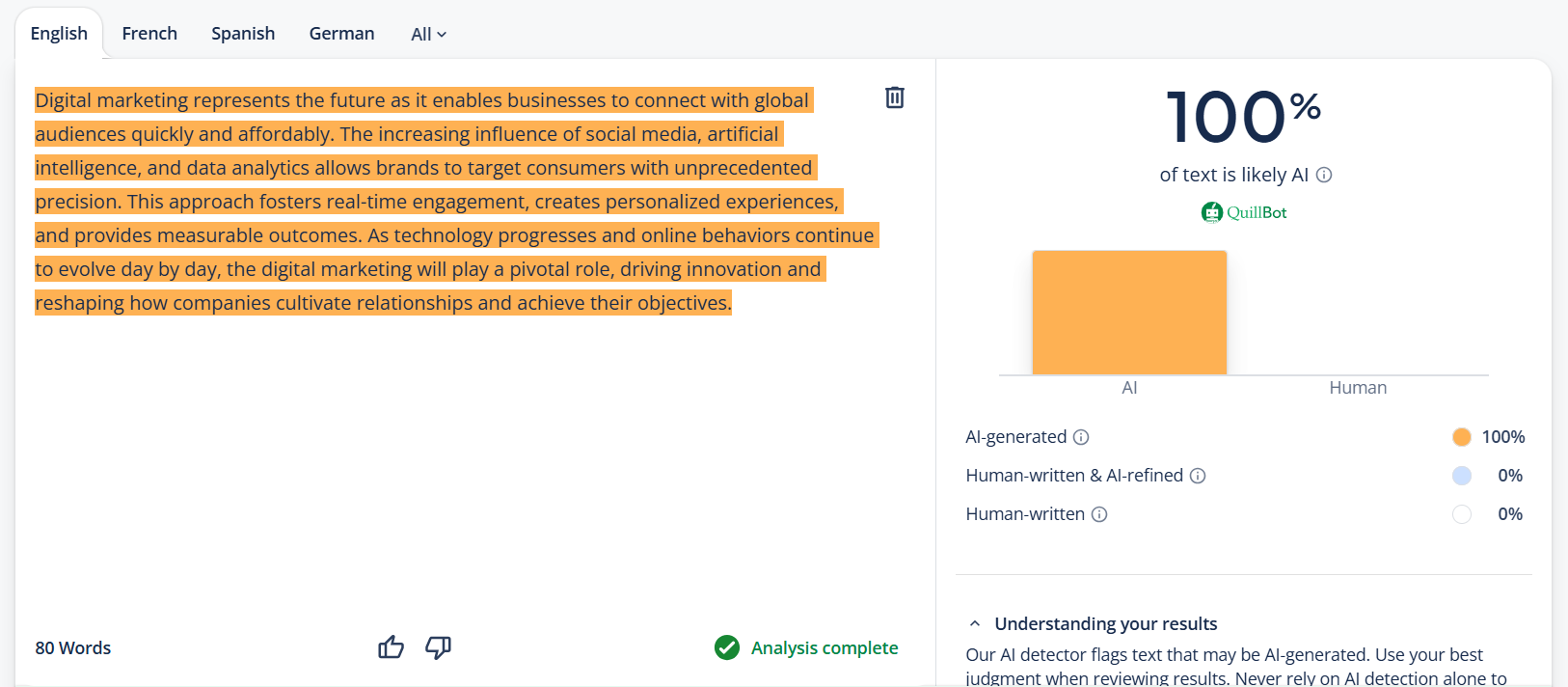Click info icon next to Human-written

[1099, 514]
